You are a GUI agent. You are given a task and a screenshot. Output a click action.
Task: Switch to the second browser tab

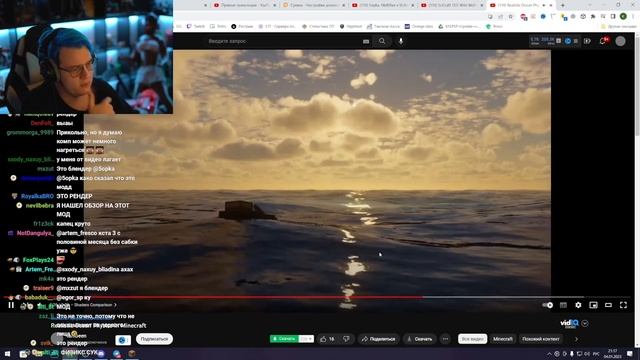pos(313,5)
